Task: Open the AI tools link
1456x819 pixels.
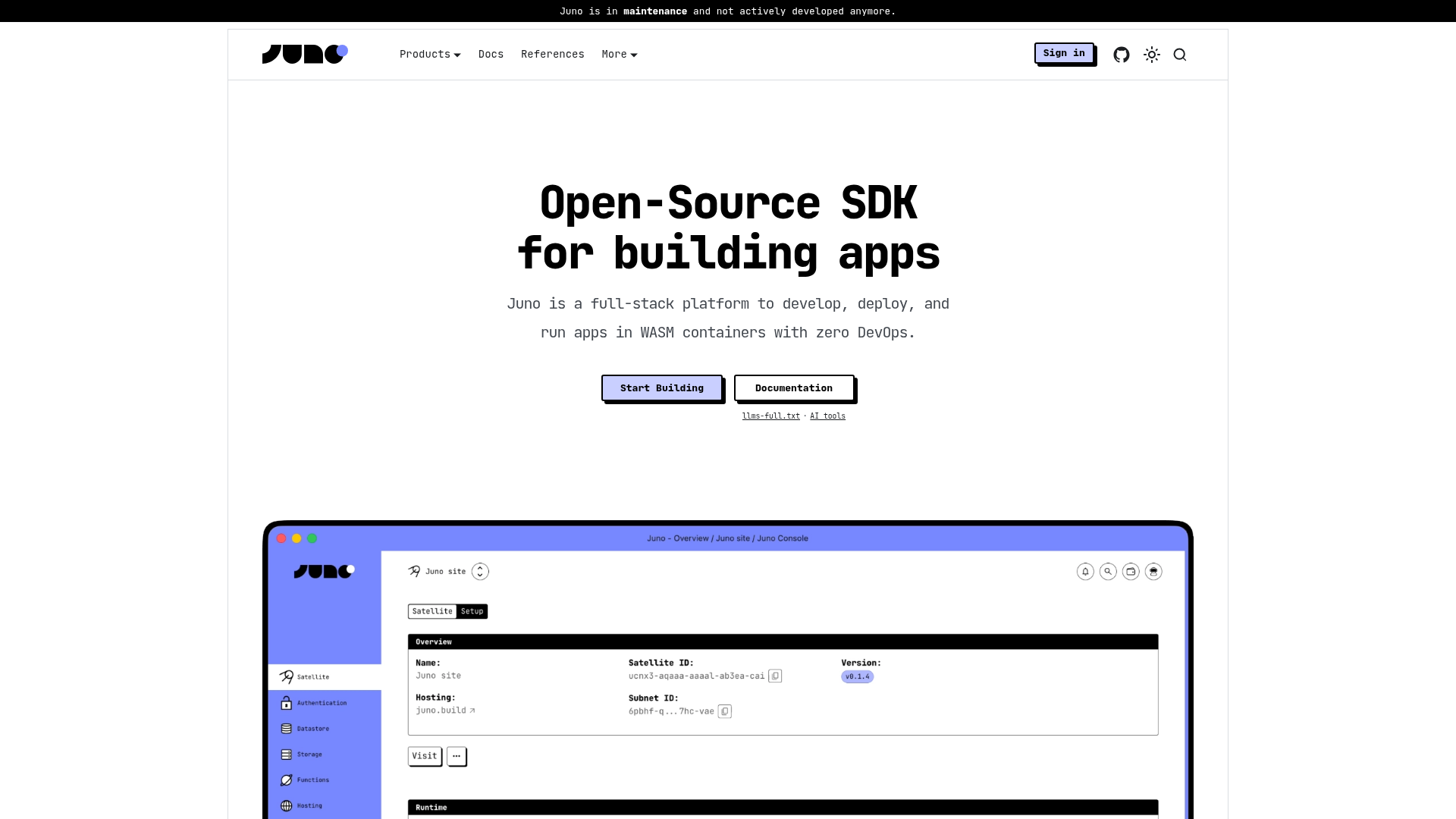Action: pos(827,416)
